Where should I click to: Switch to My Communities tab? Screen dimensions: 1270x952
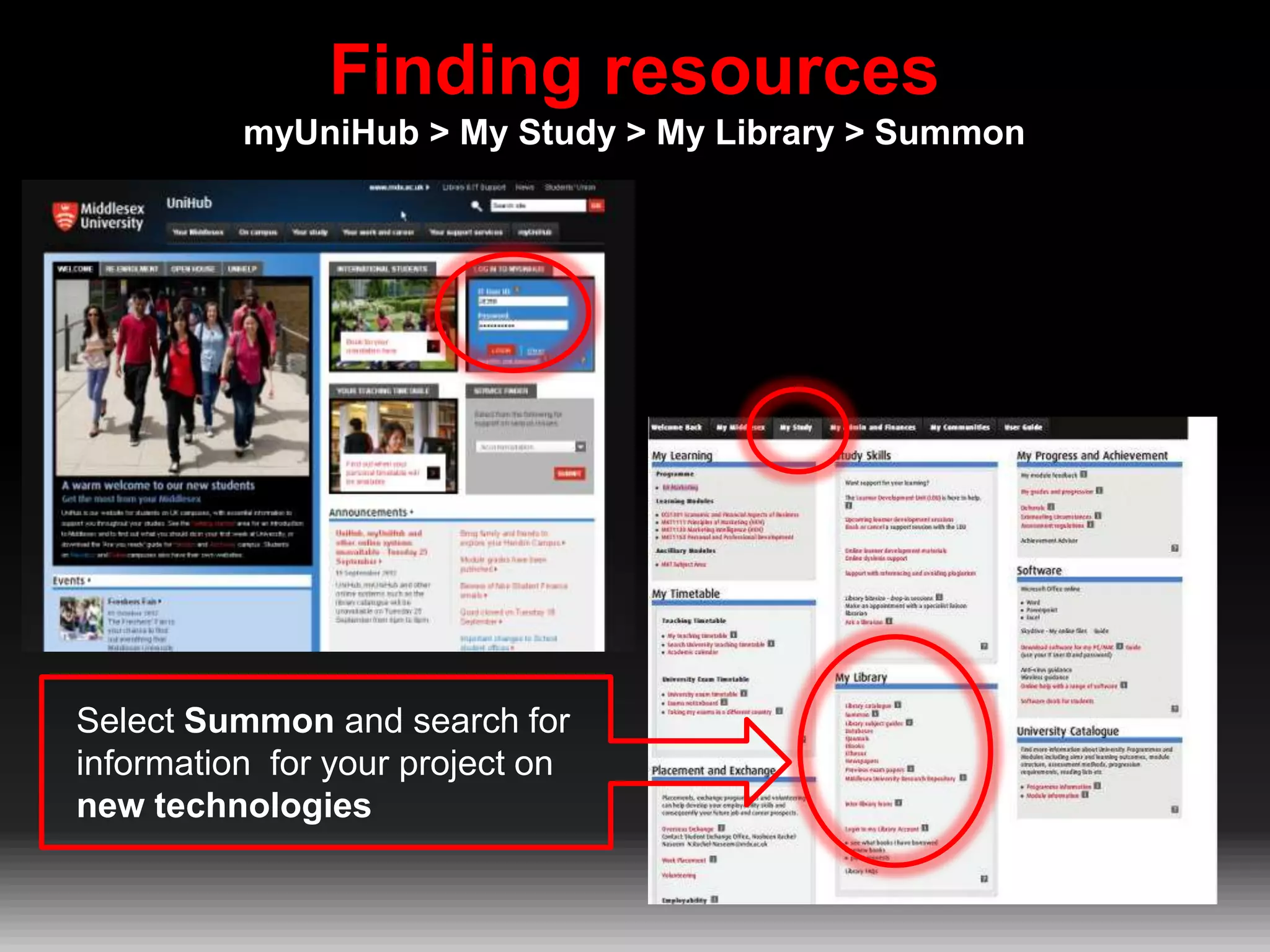coord(959,427)
